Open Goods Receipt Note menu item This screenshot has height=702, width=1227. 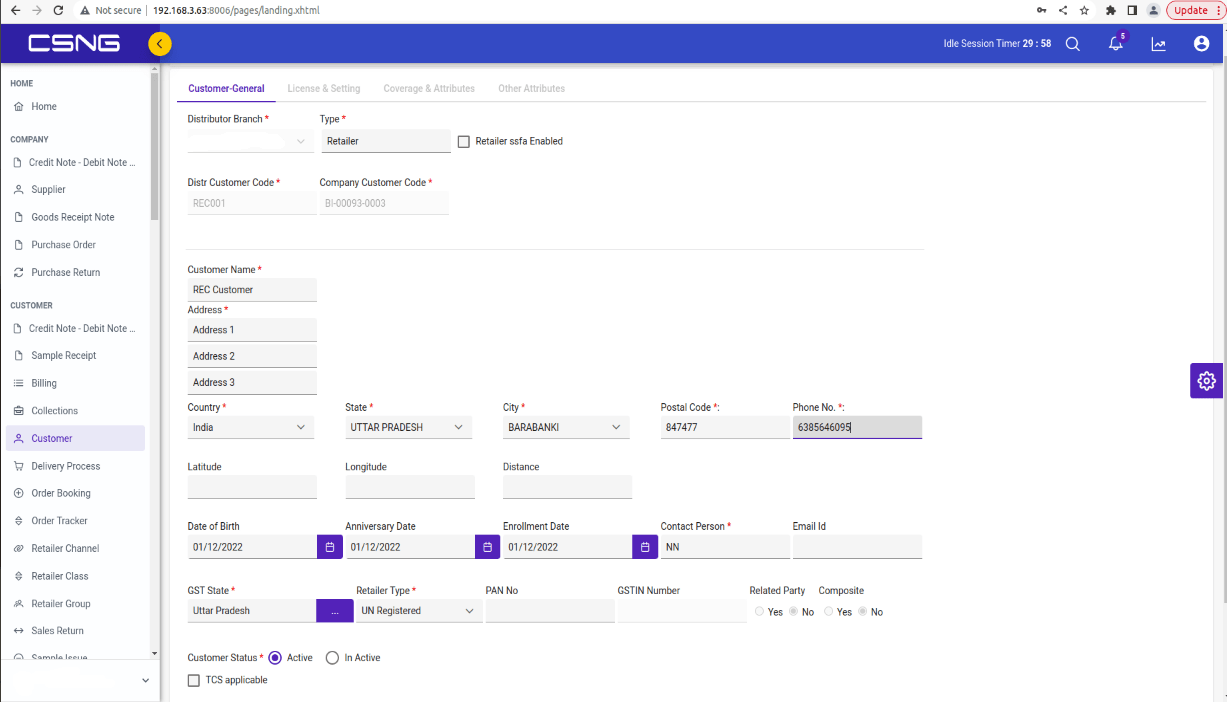click(x=75, y=217)
